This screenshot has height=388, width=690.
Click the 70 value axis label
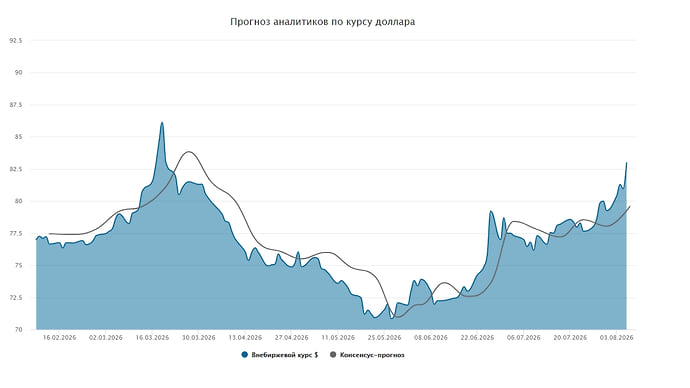coord(19,329)
